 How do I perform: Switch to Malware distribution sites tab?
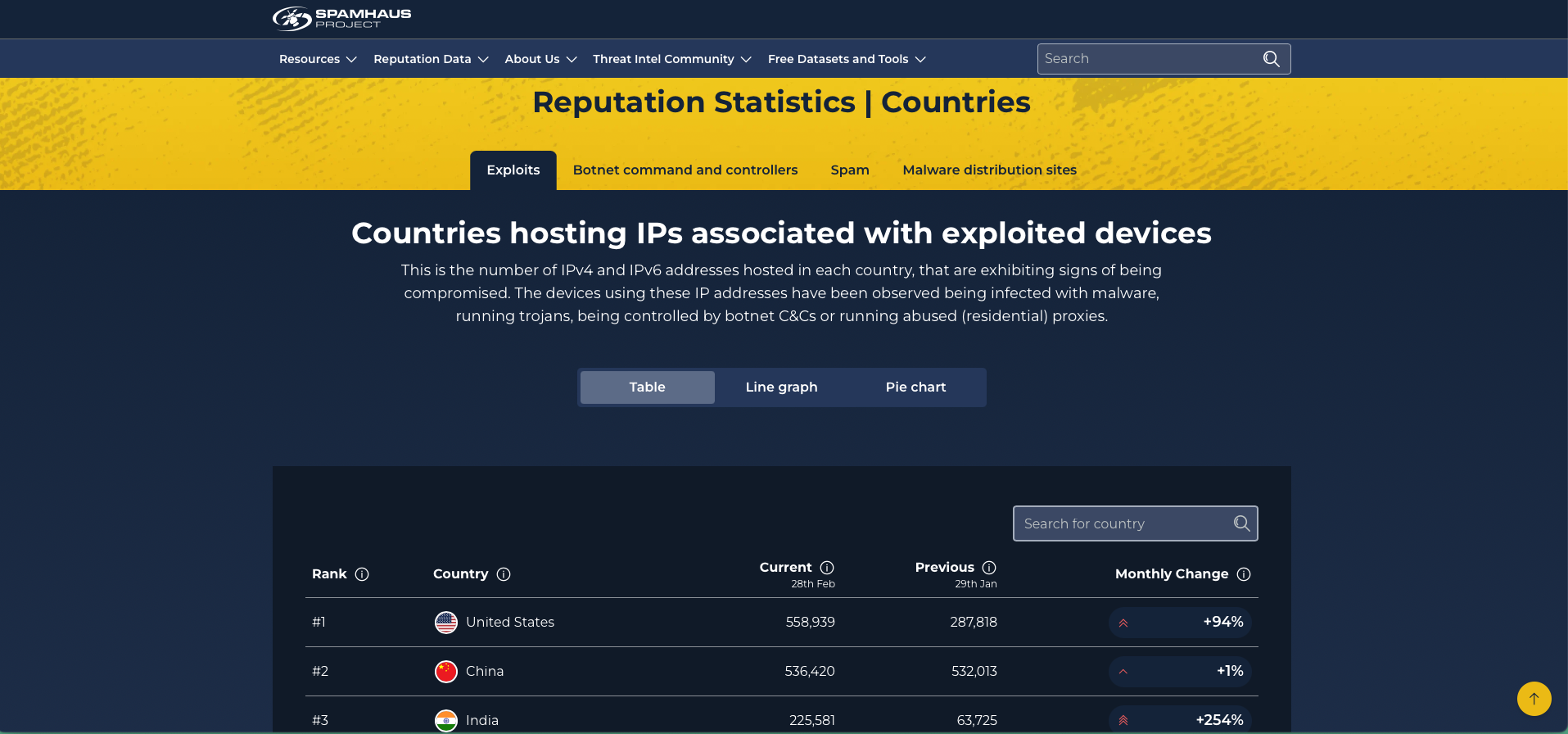(x=989, y=170)
